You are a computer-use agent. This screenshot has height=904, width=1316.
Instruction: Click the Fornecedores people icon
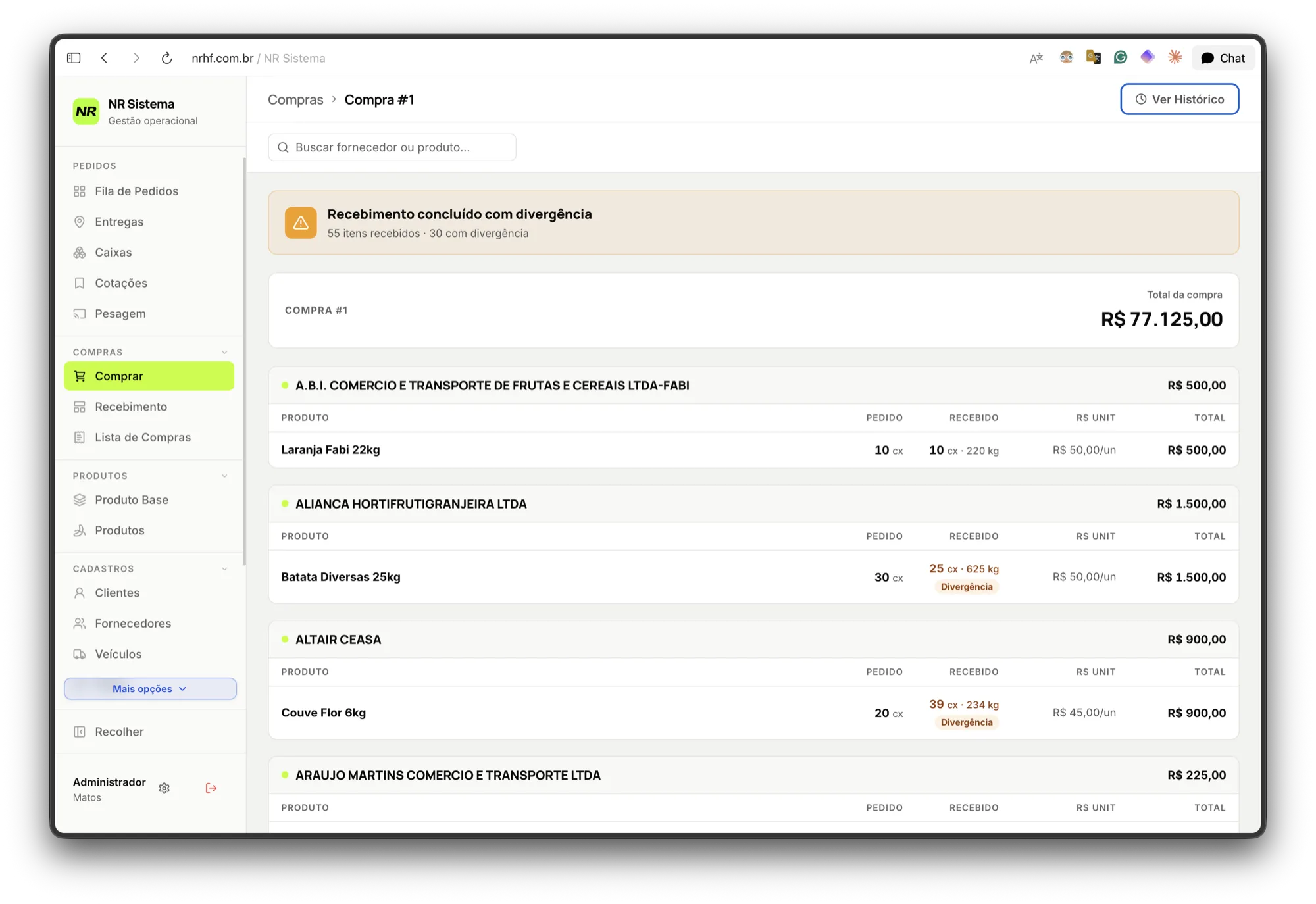80,624
